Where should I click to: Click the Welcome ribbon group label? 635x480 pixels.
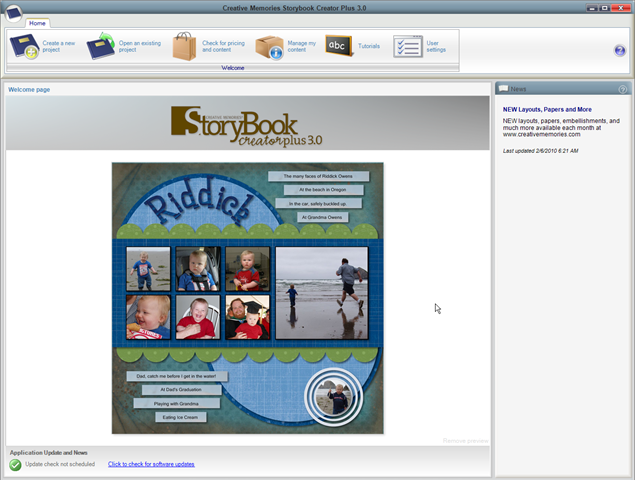click(x=233, y=68)
